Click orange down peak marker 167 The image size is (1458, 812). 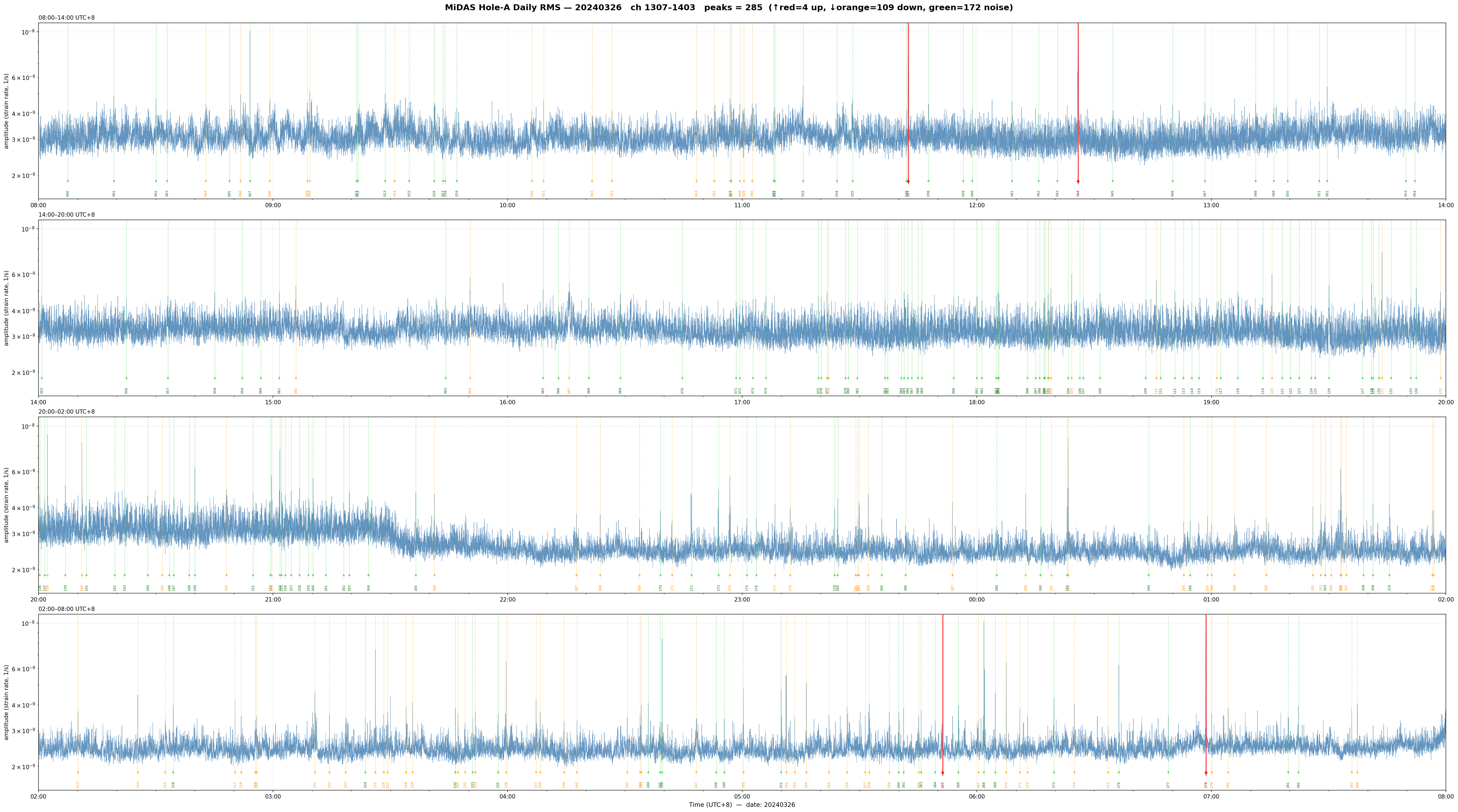pyautogui.click(x=576, y=575)
